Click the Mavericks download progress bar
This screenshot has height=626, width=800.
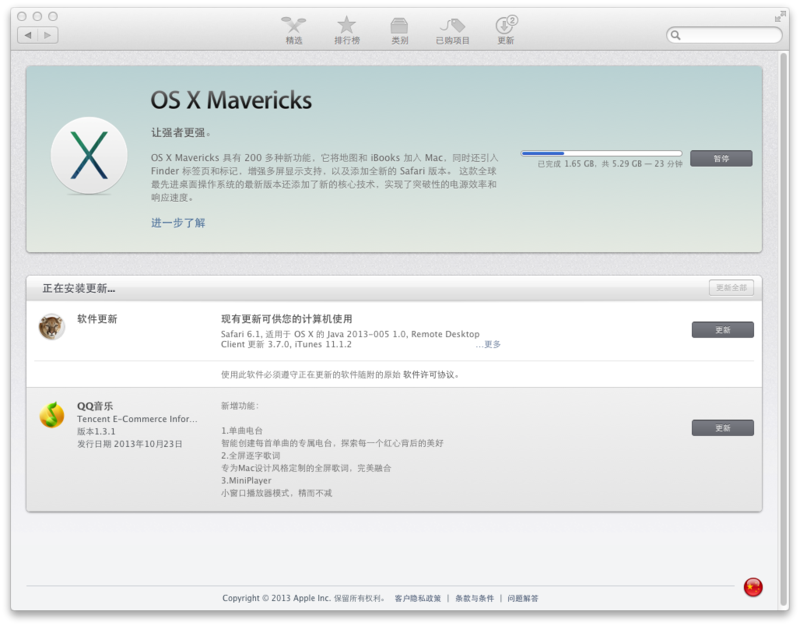(601, 153)
